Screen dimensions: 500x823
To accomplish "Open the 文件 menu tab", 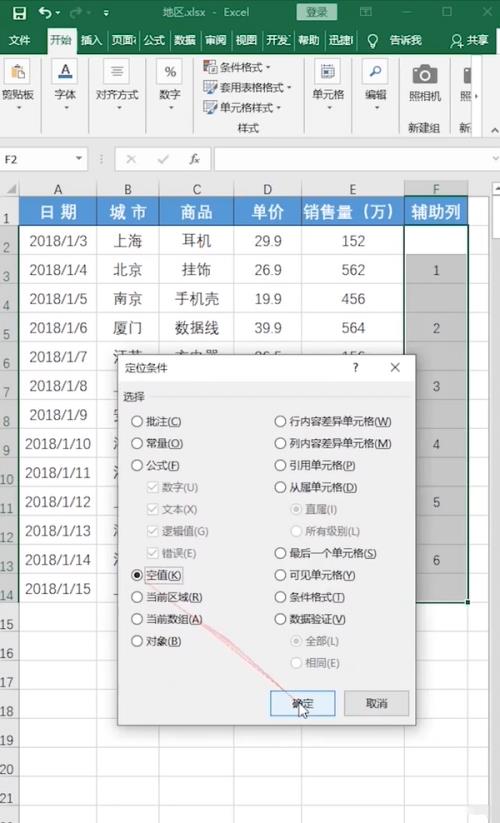I will click(x=20, y=40).
